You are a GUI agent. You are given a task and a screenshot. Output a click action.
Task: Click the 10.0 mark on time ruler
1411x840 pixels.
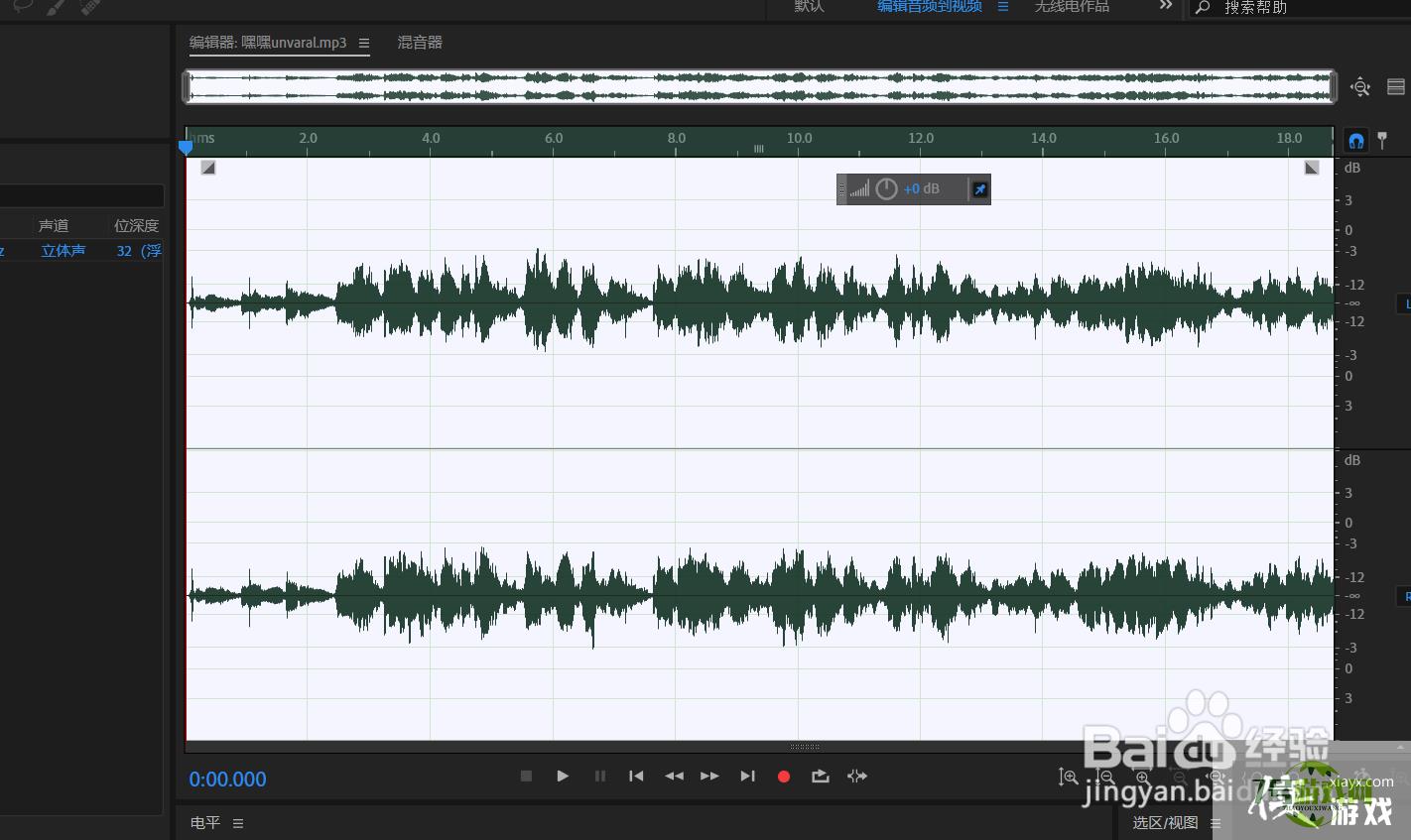799,138
